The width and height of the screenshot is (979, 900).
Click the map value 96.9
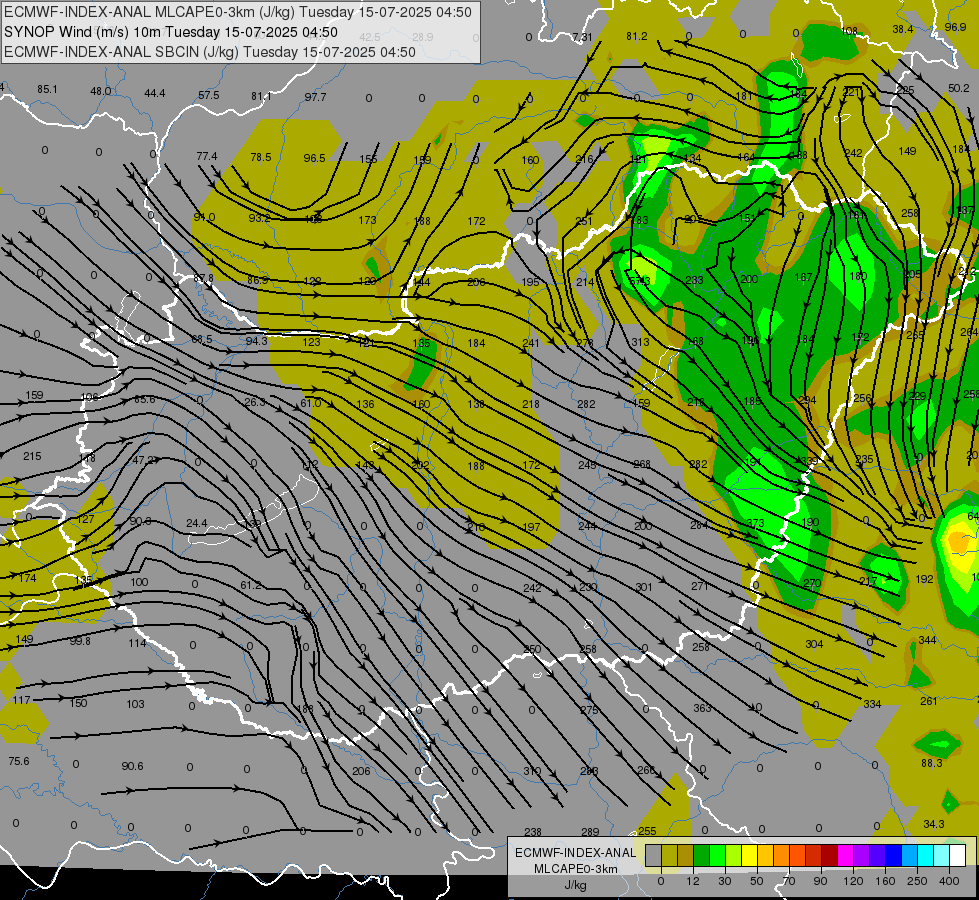click(955, 27)
